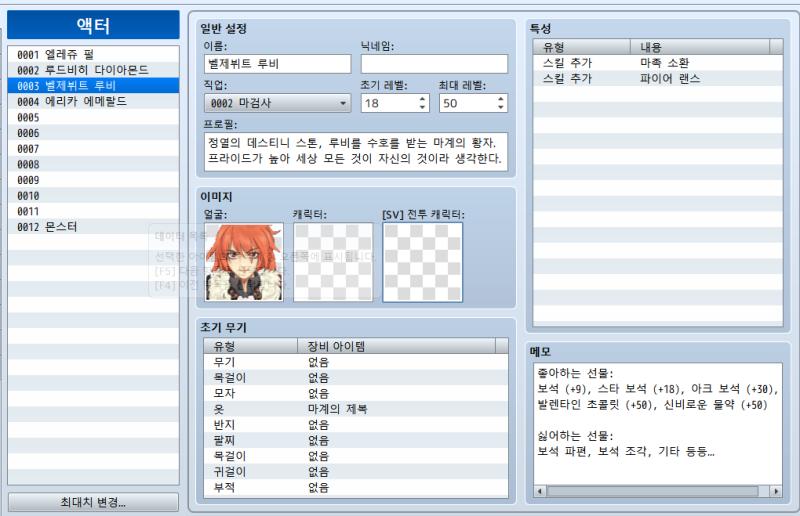
Task: Select actor 0002 루드비히 다이아몬드
Action: [93, 70]
